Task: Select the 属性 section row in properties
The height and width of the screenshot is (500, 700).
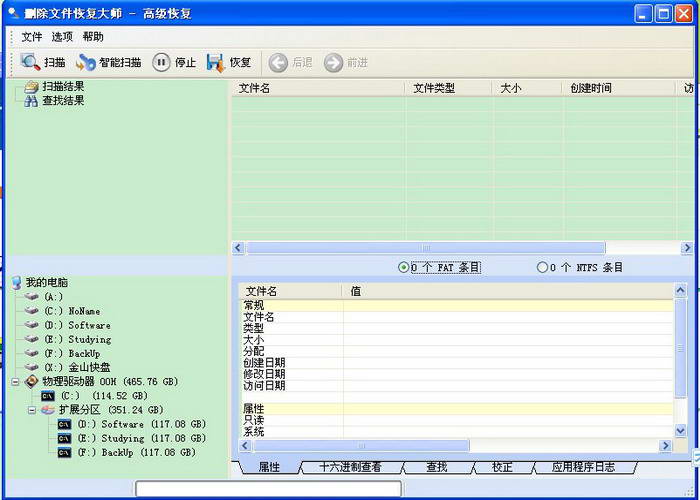Action: tap(457, 408)
